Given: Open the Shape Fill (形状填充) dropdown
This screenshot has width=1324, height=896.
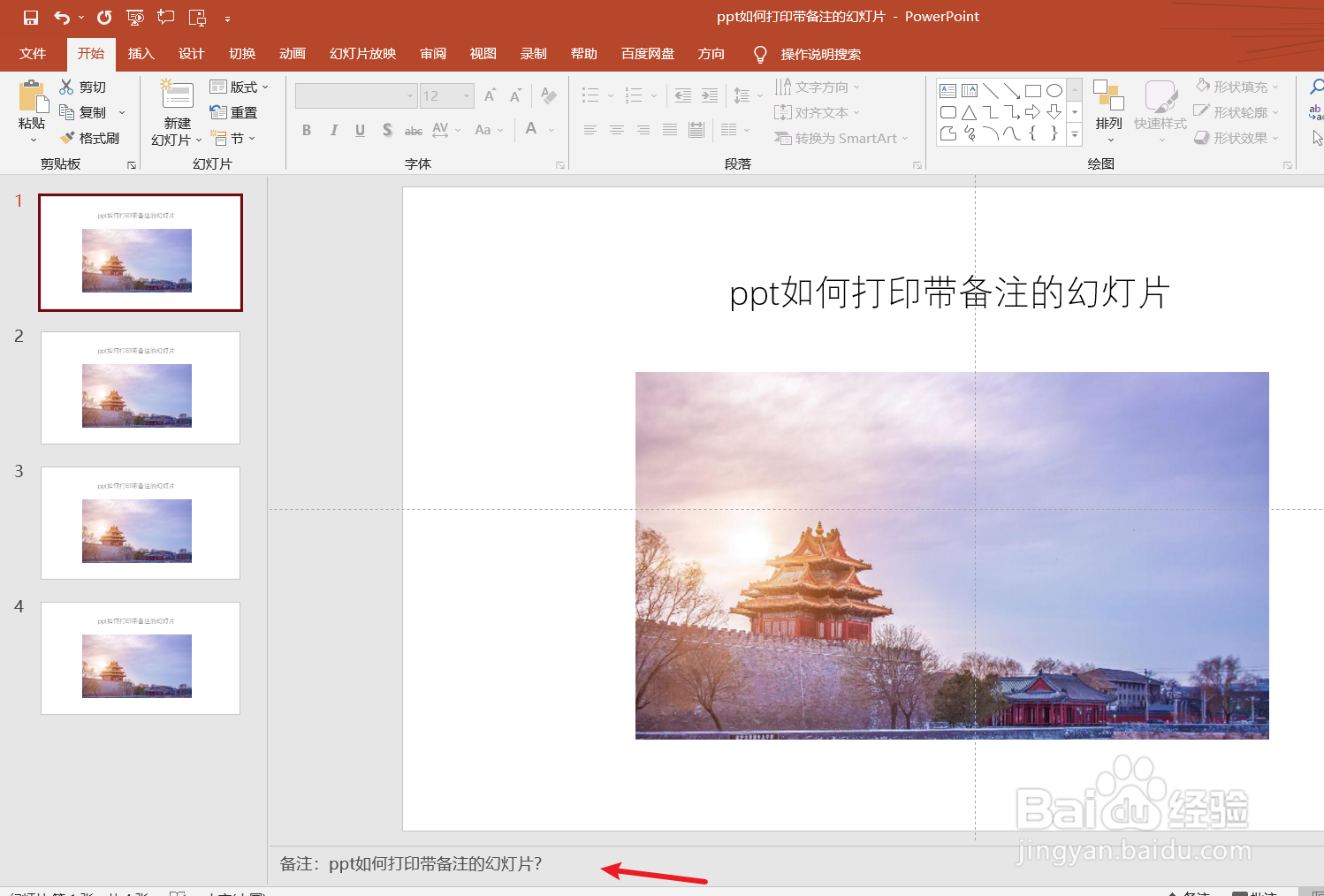Looking at the screenshot, I should [x=1237, y=87].
